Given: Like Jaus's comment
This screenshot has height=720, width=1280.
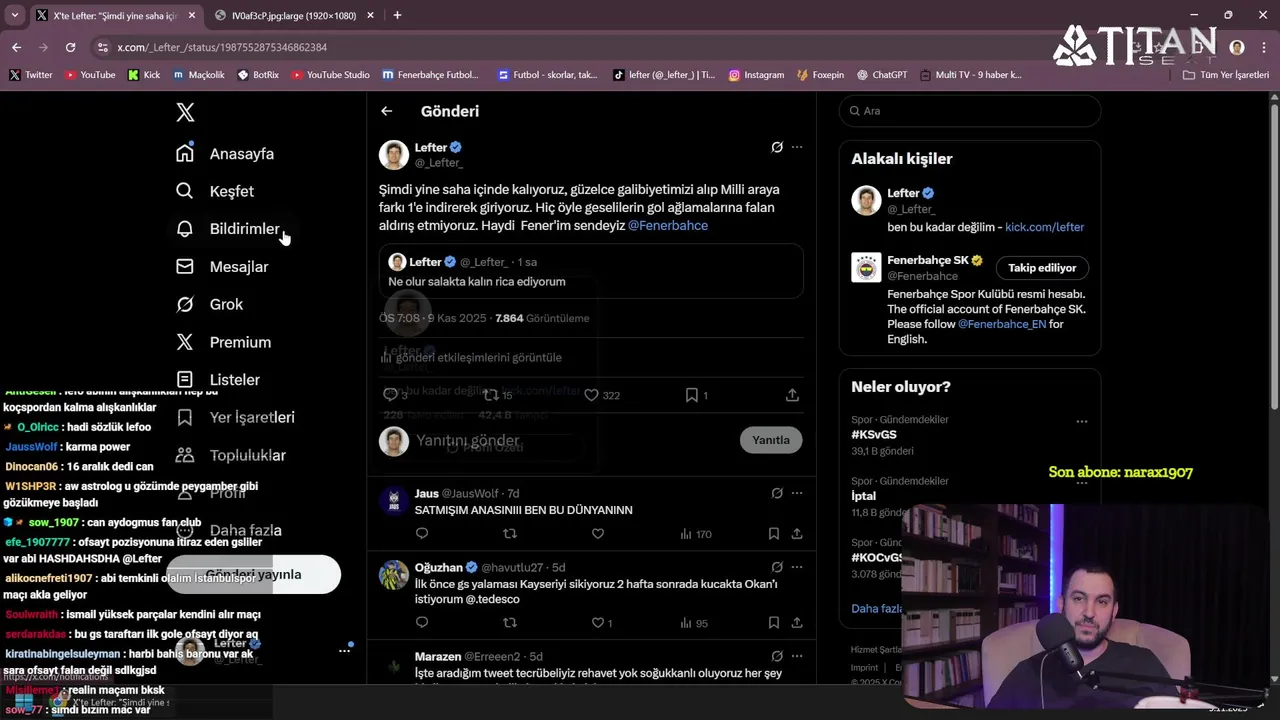Looking at the screenshot, I should pos(598,534).
